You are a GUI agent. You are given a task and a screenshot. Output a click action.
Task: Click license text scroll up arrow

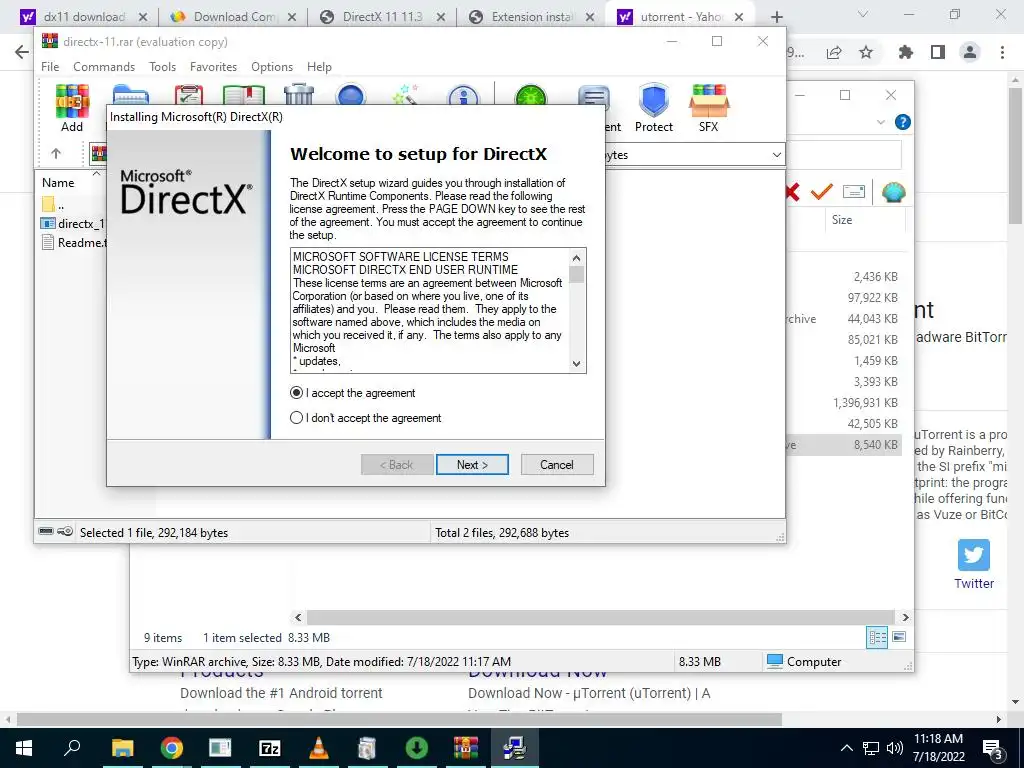576,258
